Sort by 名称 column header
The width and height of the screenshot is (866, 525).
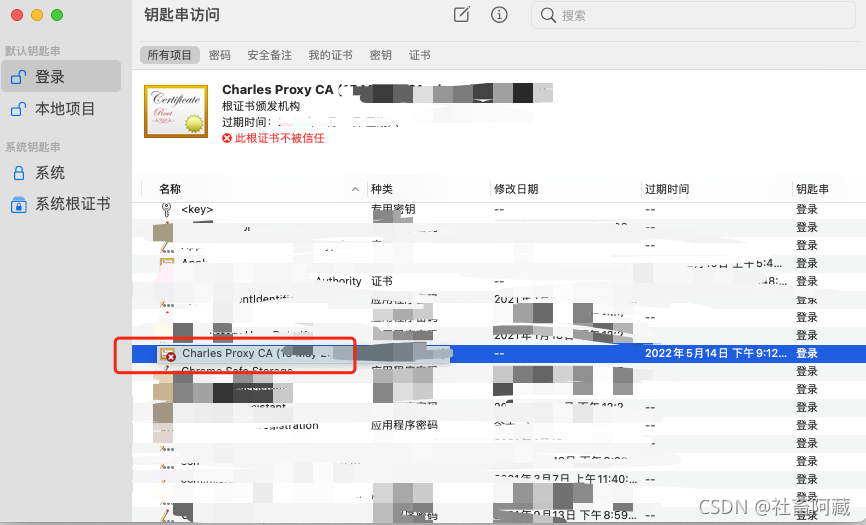170,189
